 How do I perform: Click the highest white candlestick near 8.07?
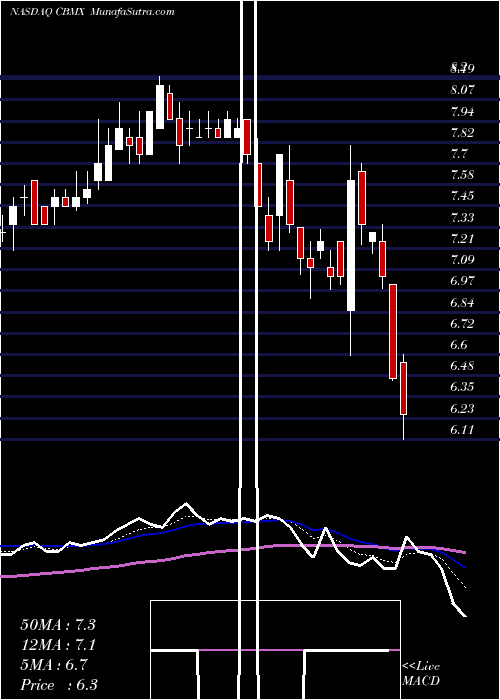160,107
